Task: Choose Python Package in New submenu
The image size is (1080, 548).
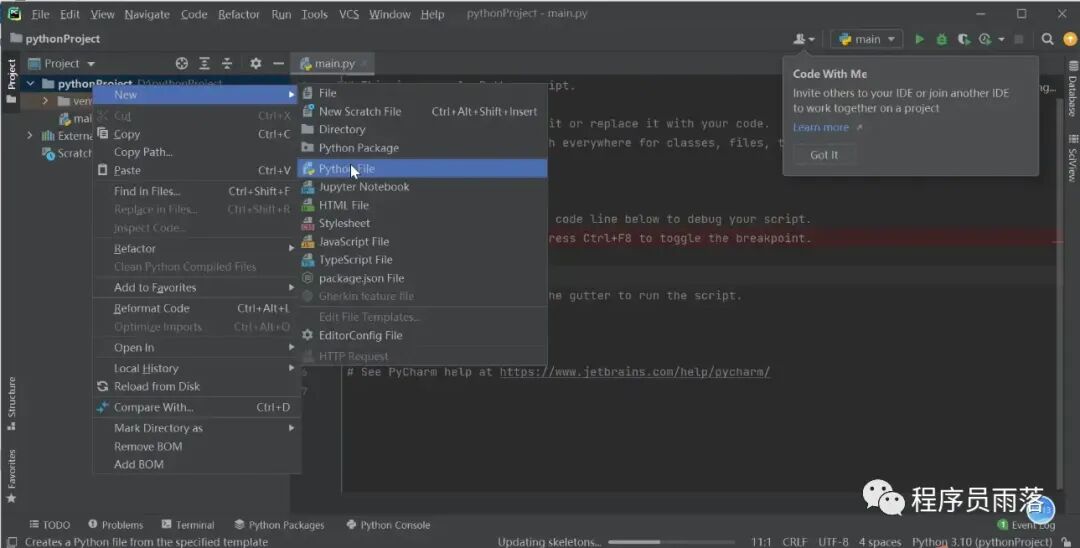Action: (422, 148)
